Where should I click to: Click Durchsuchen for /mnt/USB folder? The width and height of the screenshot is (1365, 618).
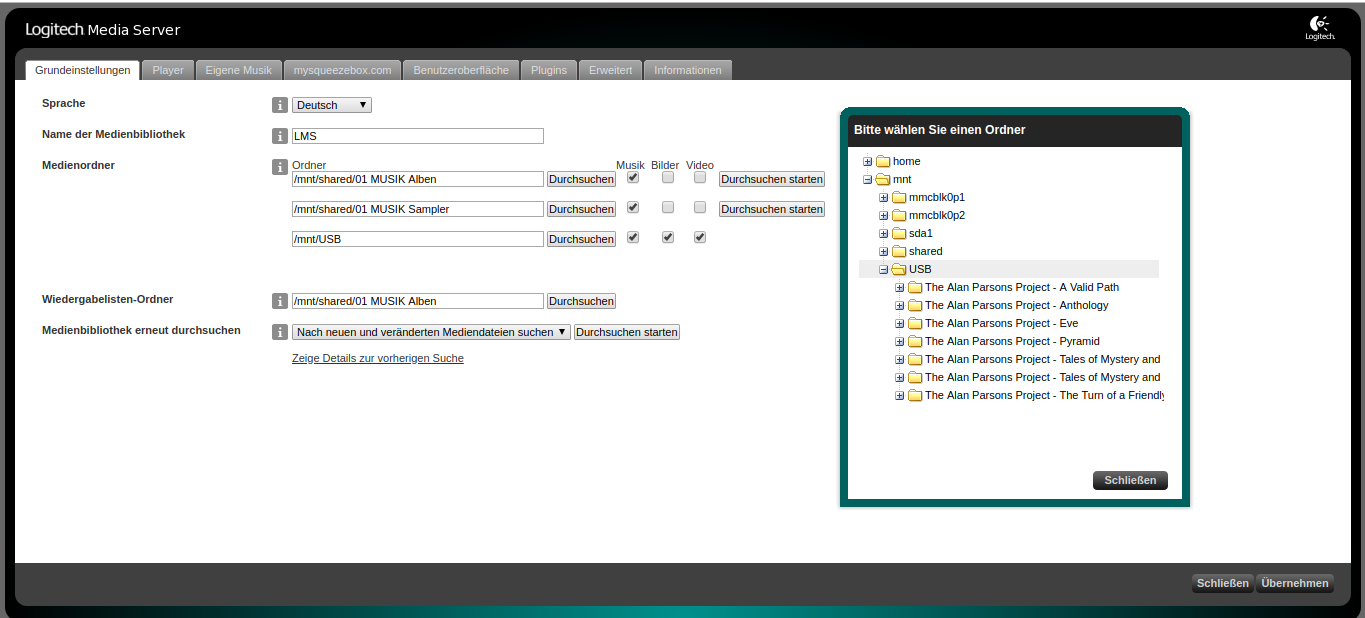(x=581, y=239)
